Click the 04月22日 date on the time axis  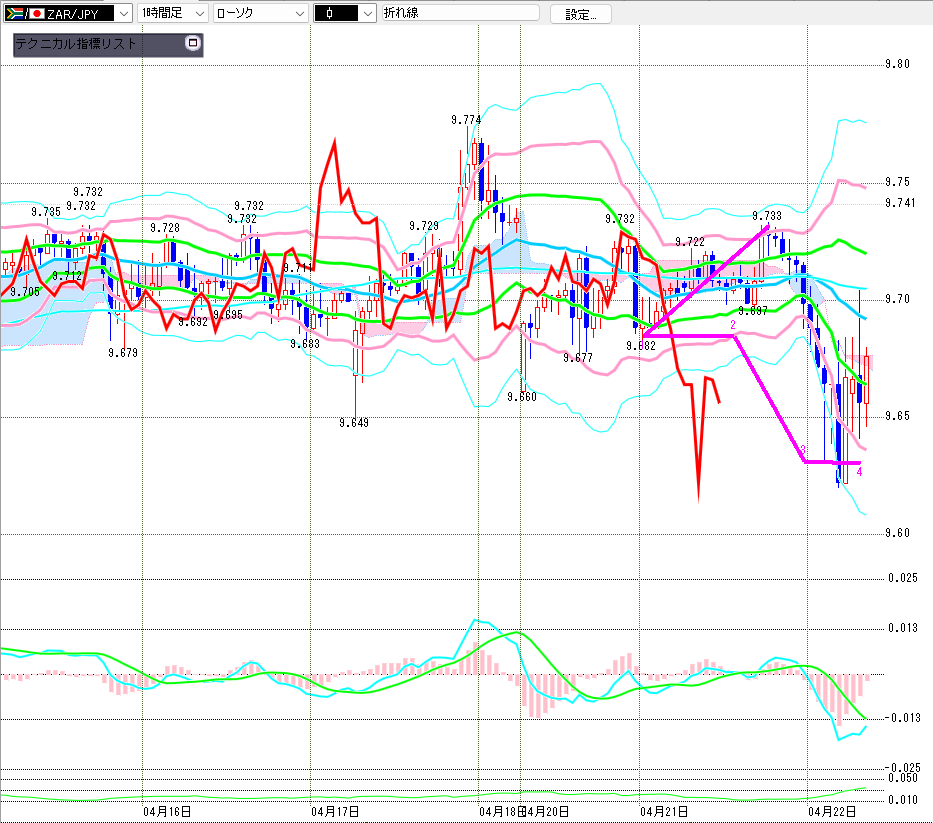pyautogui.click(x=832, y=810)
